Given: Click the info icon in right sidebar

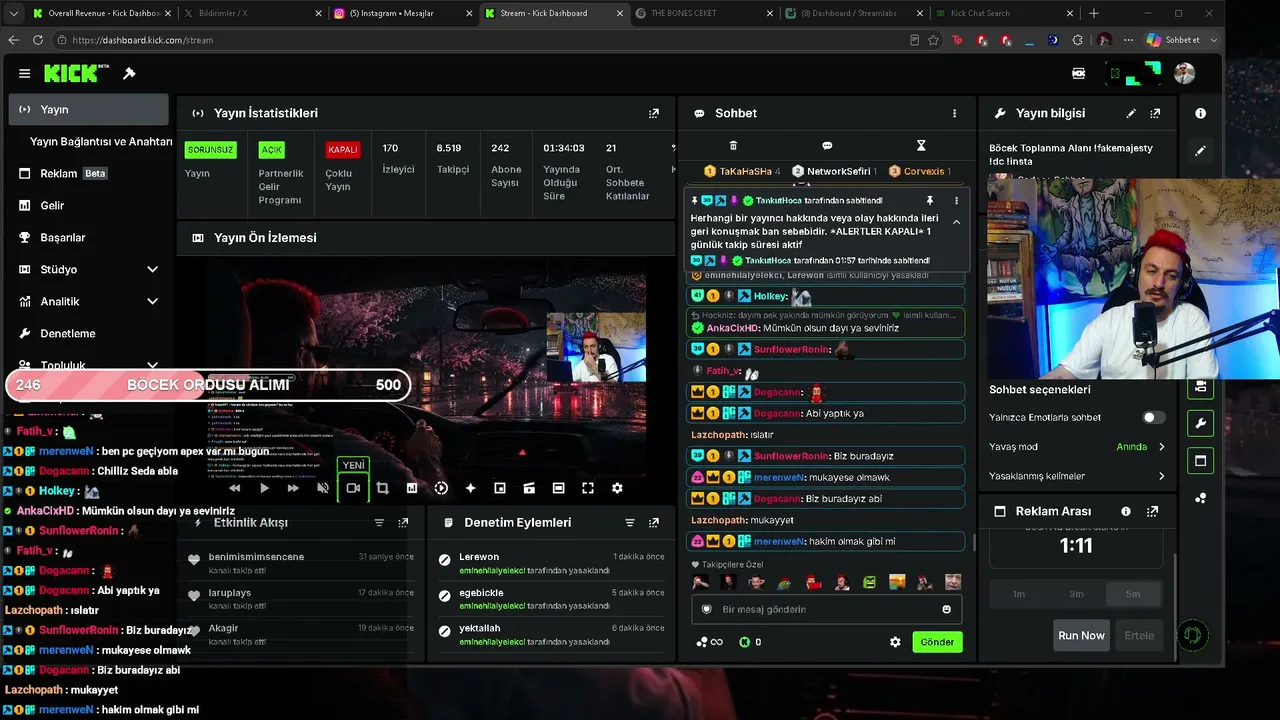Looking at the screenshot, I should pos(1200,113).
